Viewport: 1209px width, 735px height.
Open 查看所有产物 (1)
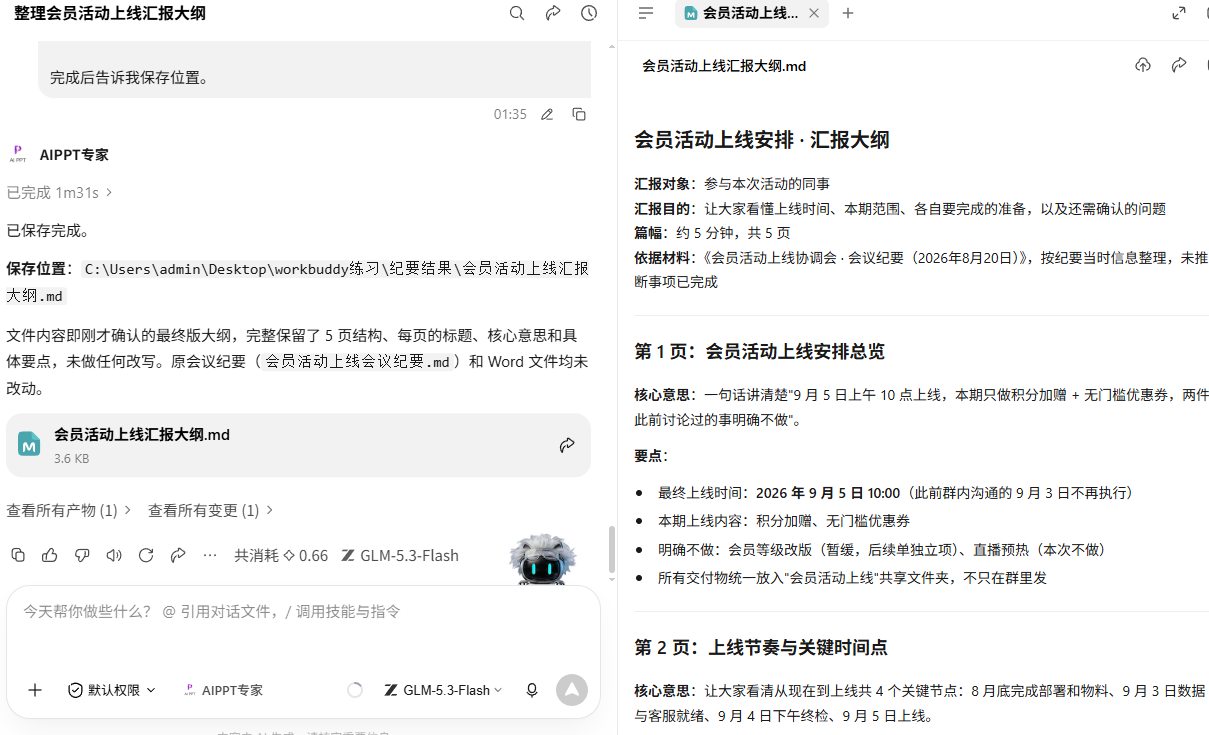(x=69, y=510)
